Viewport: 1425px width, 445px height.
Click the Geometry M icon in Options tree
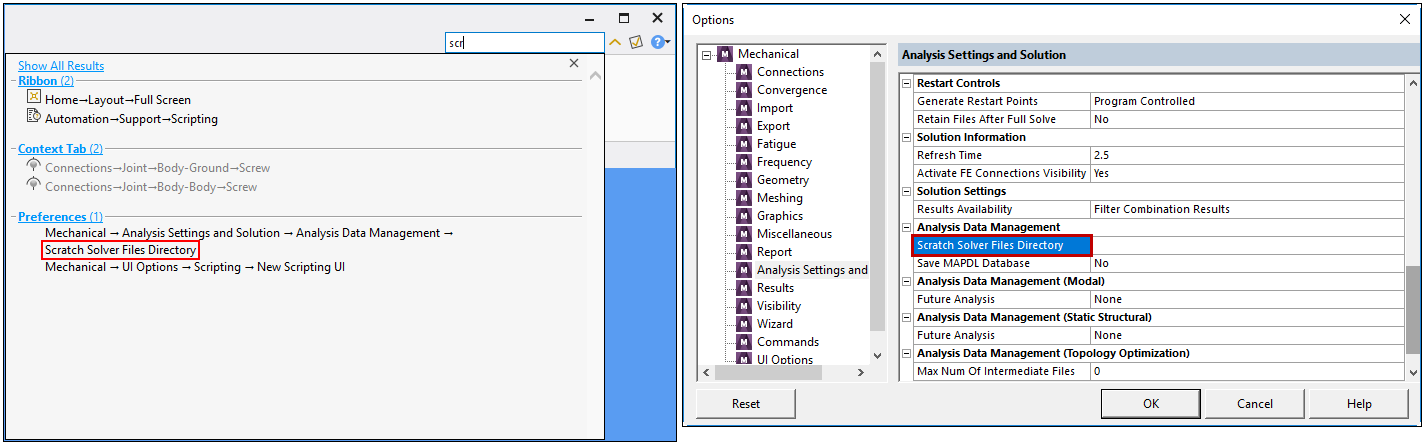point(744,180)
